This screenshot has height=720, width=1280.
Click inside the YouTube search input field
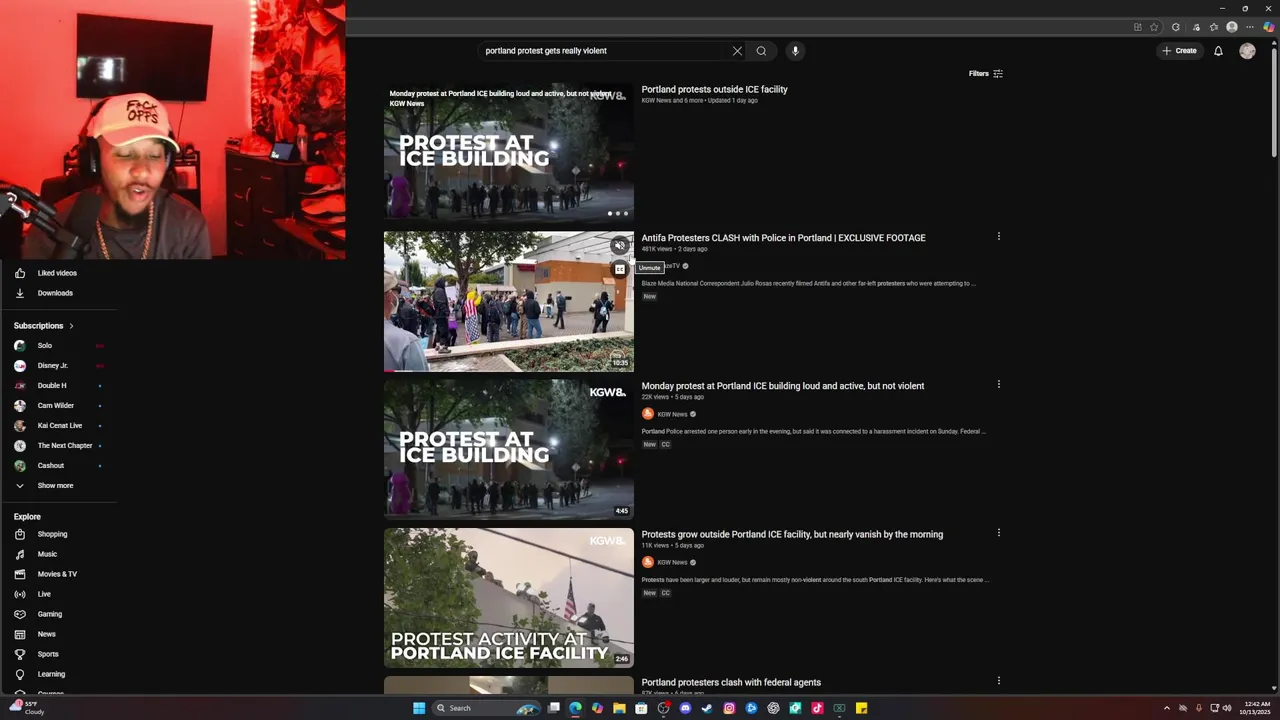click(600, 51)
